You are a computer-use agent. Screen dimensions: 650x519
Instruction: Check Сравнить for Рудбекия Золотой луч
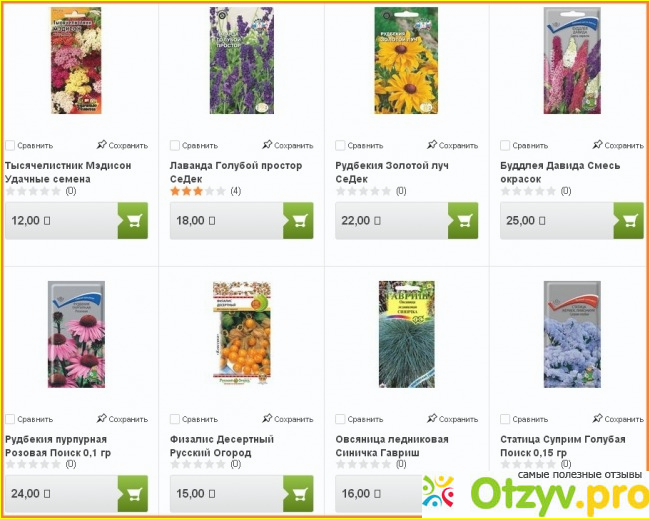[340, 146]
